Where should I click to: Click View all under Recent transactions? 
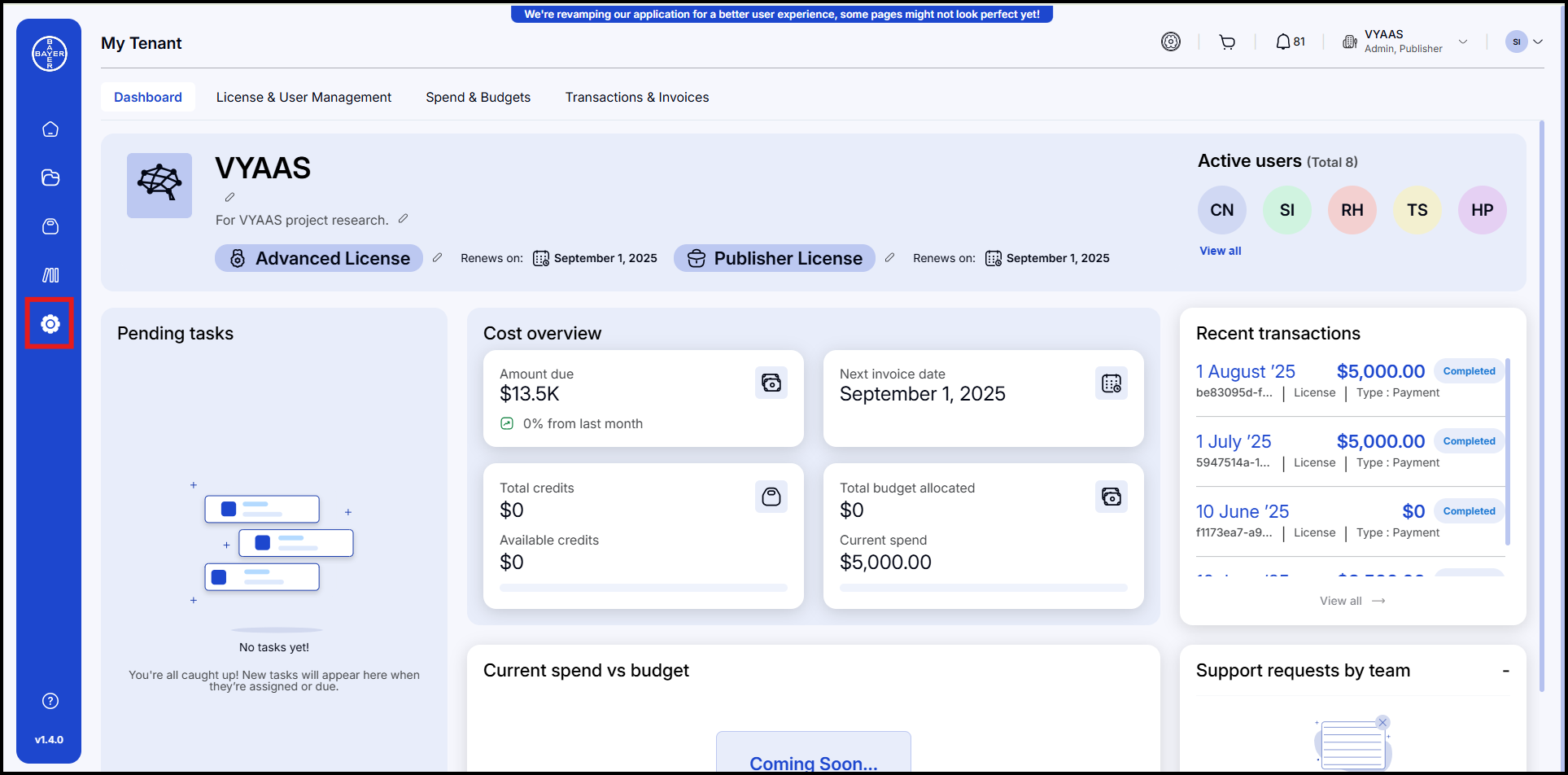tap(1352, 601)
